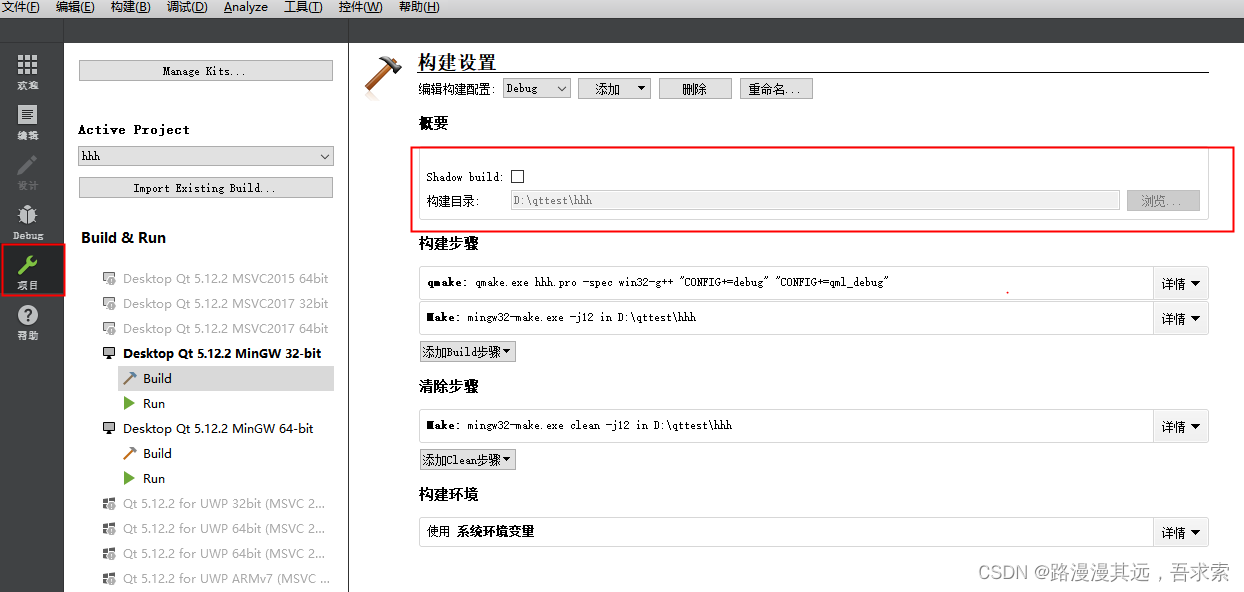
Task: Click the MSVC2017 64bit kit icon
Action: click(109, 328)
